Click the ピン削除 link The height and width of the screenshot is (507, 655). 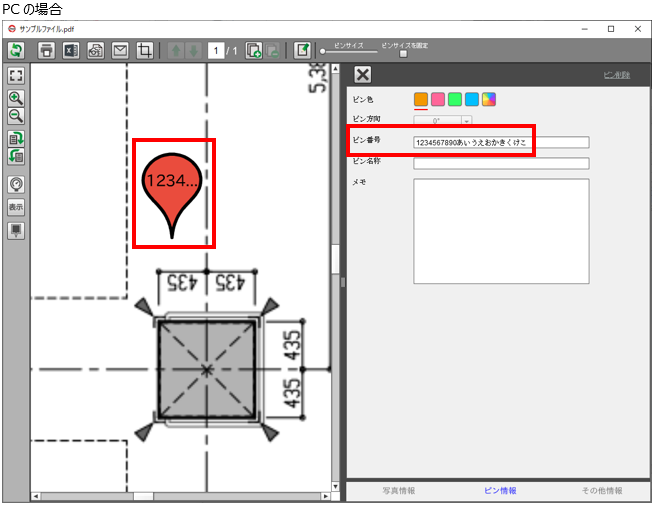(617, 75)
